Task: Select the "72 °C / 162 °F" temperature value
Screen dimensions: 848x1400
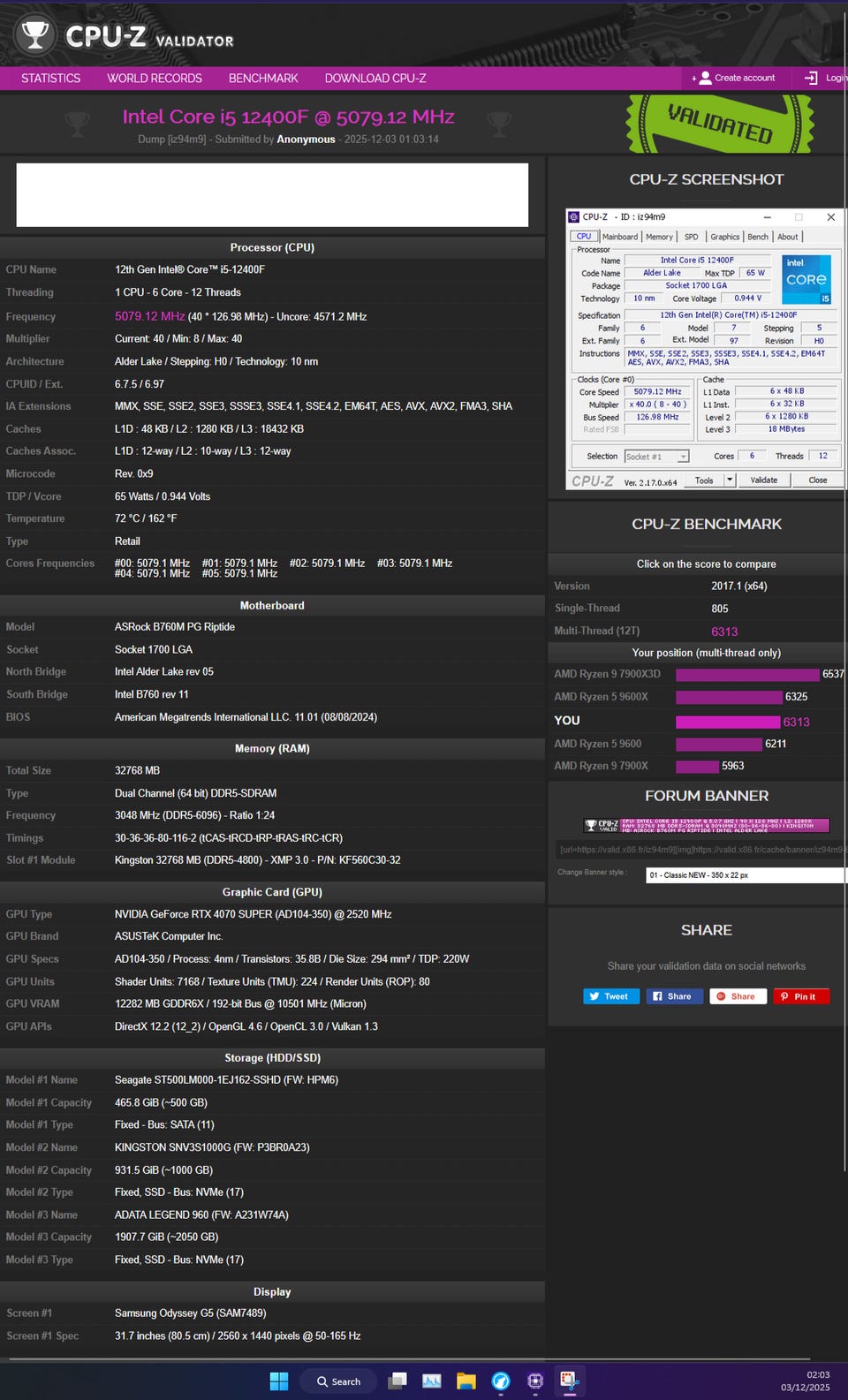Action: tap(146, 518)
